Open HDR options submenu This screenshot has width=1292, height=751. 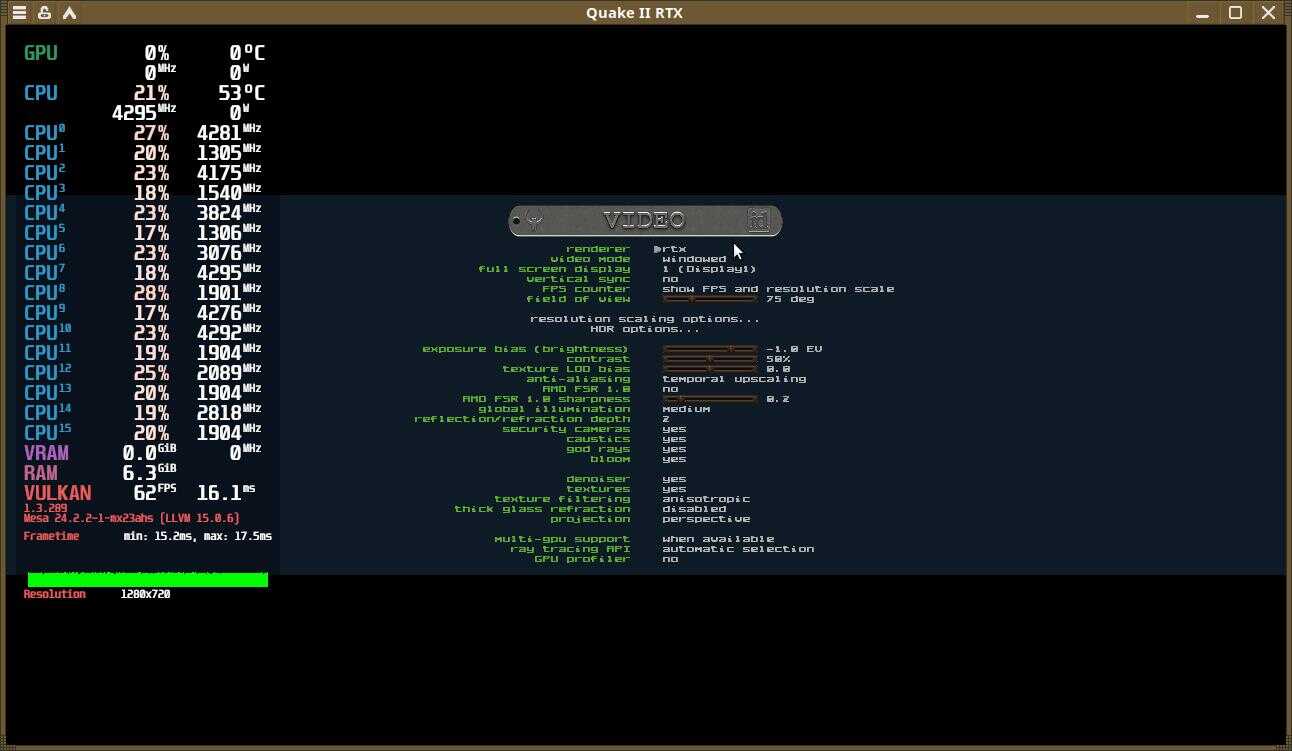645,329
